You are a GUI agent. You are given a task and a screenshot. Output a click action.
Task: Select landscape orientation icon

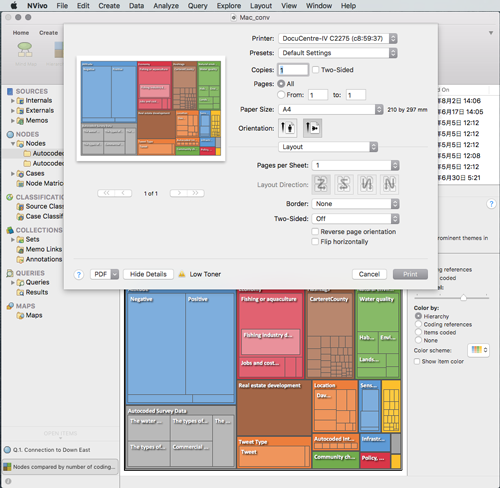coord(312,128)
